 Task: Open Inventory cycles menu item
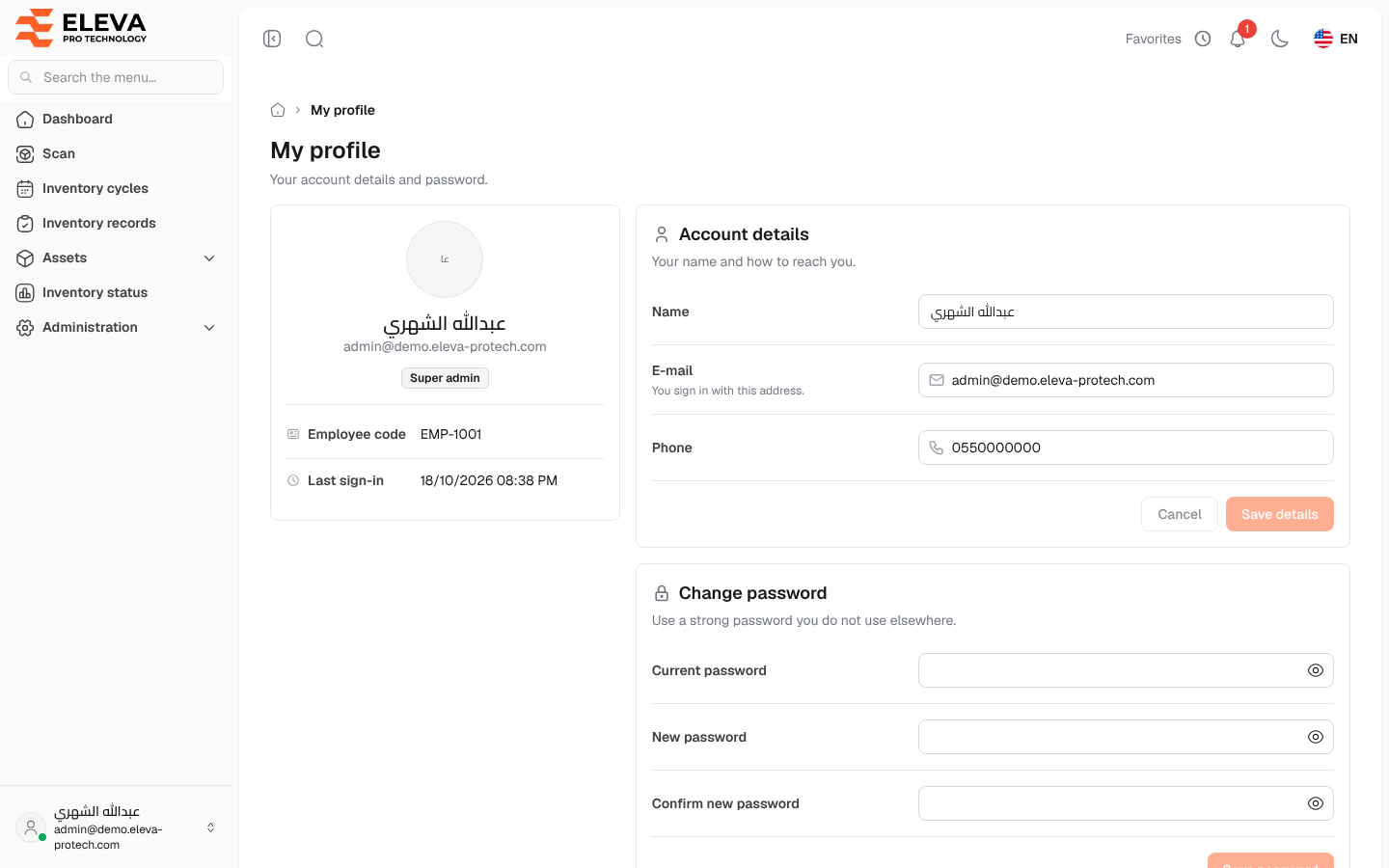(116, 188)
